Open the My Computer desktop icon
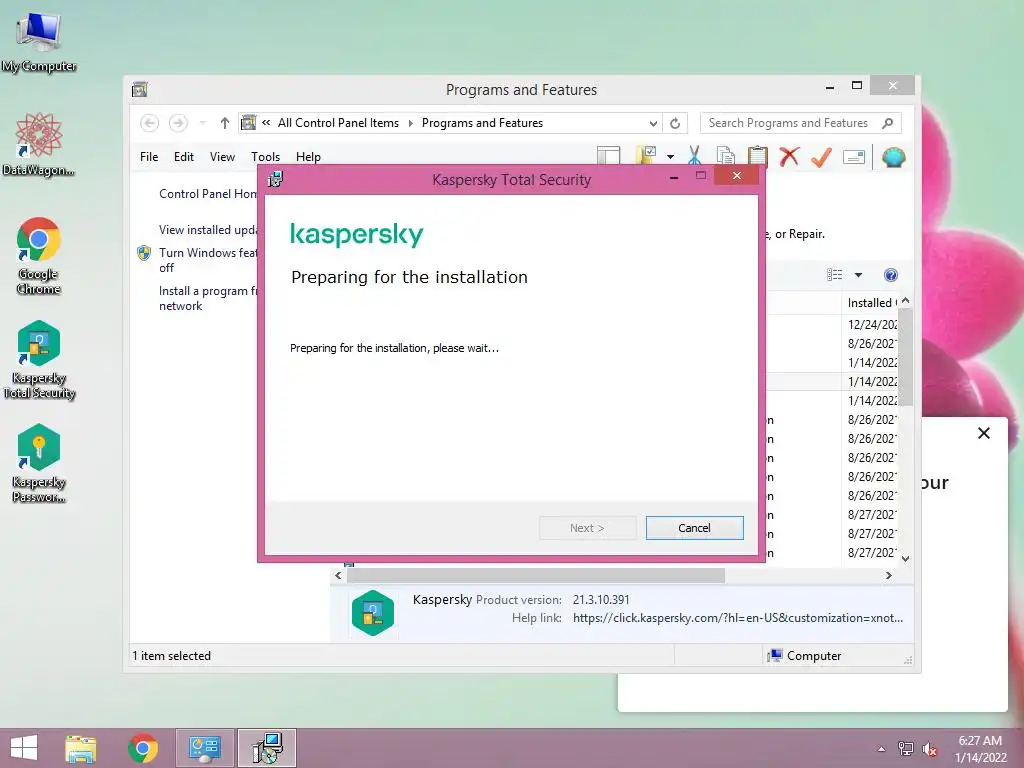The image size is (1024, 768). pyautogui.click(x=39, y=41)
